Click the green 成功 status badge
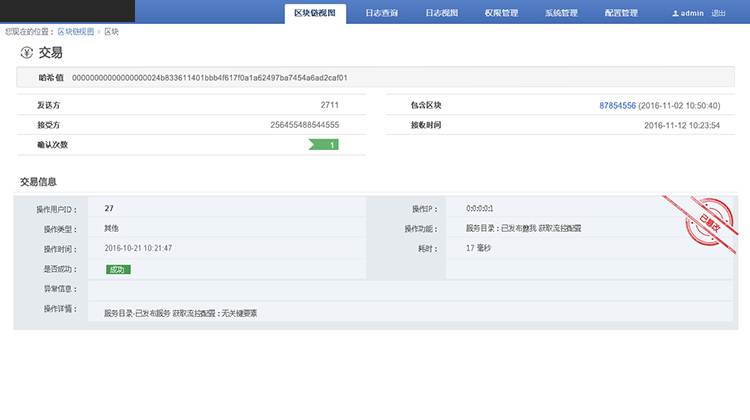Image resolution: width=750 pixels, height=420 pixels. click(118, 270)
